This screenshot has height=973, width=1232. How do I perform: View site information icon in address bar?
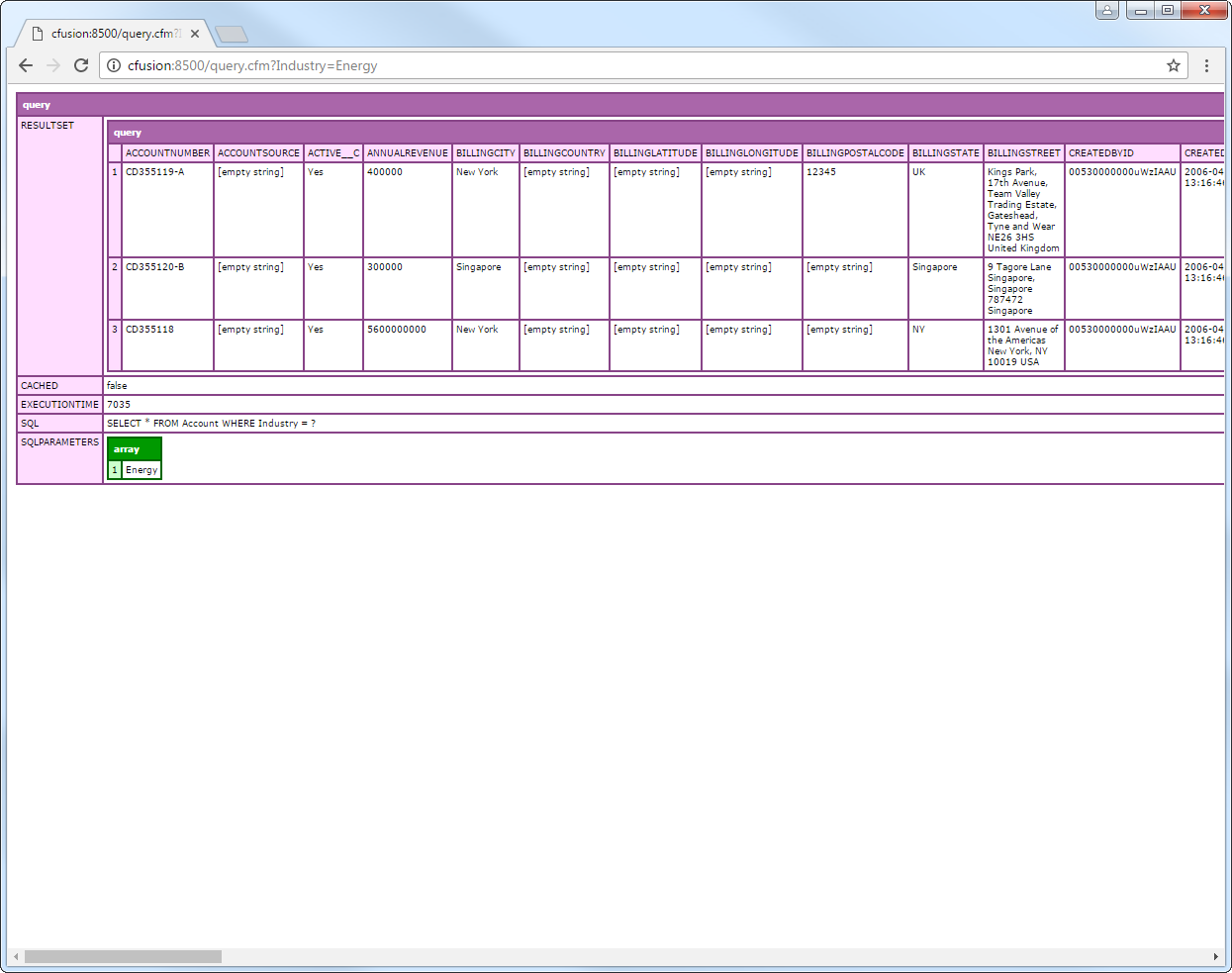[x=114, y=65]
